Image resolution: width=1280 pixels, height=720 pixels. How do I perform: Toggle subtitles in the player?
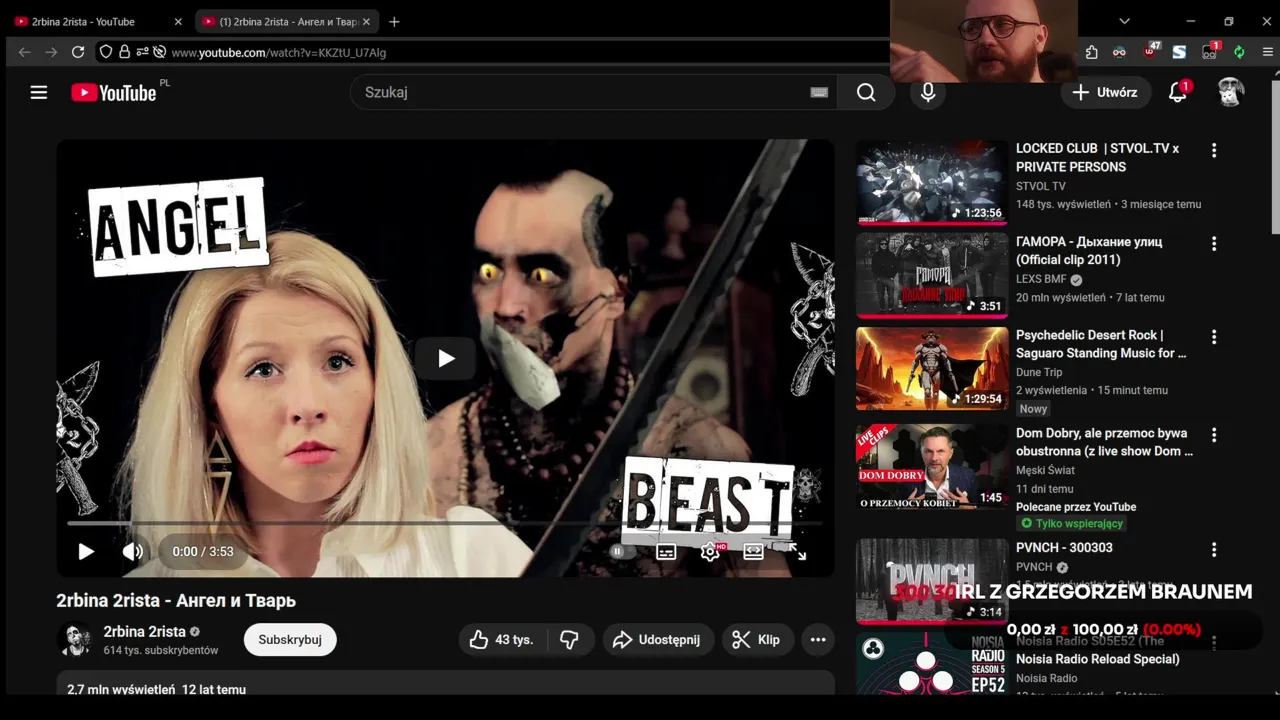(x=666, y=551)
